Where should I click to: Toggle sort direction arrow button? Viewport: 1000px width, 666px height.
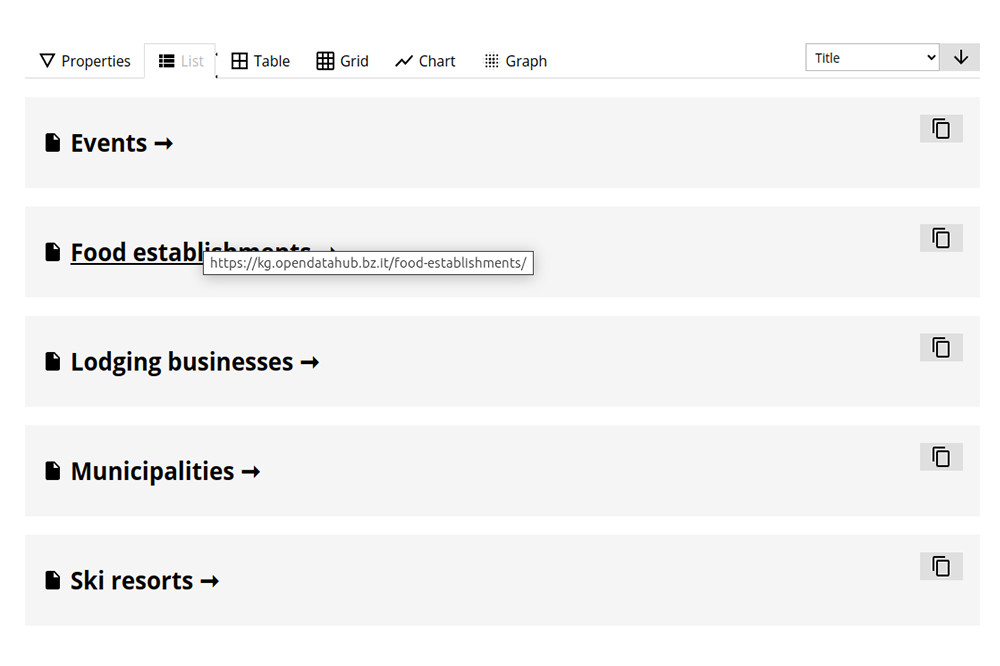[x=960, y=57]
